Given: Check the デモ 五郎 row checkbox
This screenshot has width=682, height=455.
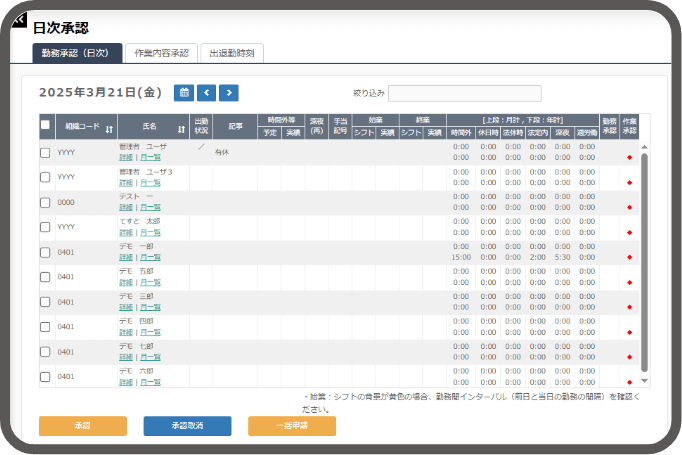Looking at the screenshot, I should click(45, 277).
